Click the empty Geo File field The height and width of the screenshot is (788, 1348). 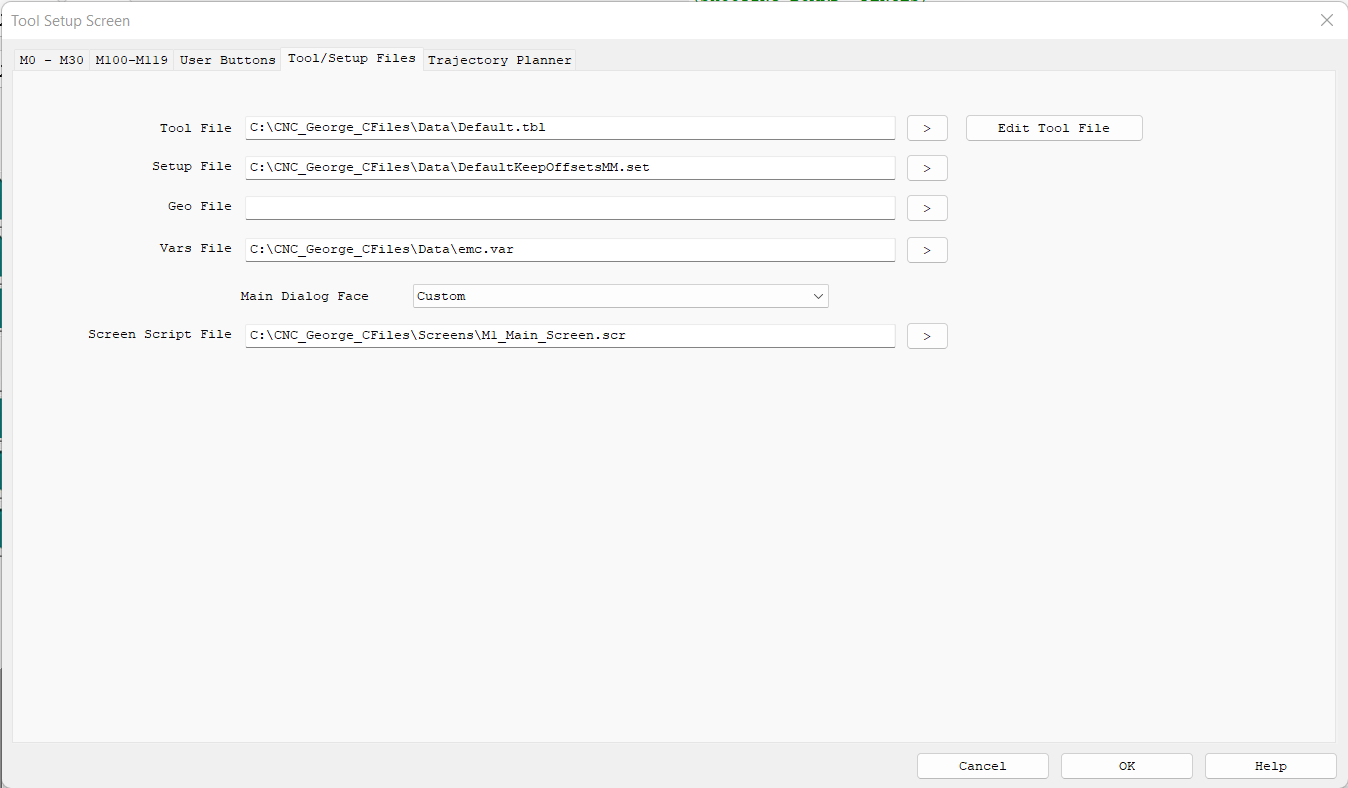(x=570, y=207)
